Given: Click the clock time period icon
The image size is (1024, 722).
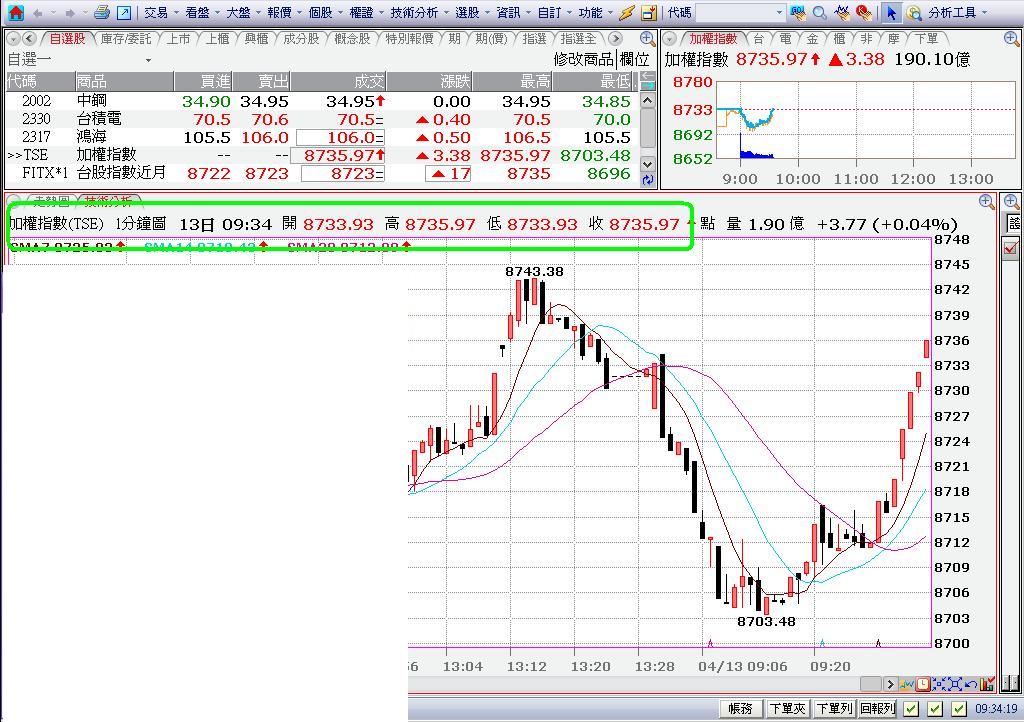Looking at the screenshot, I should [923, 684].
